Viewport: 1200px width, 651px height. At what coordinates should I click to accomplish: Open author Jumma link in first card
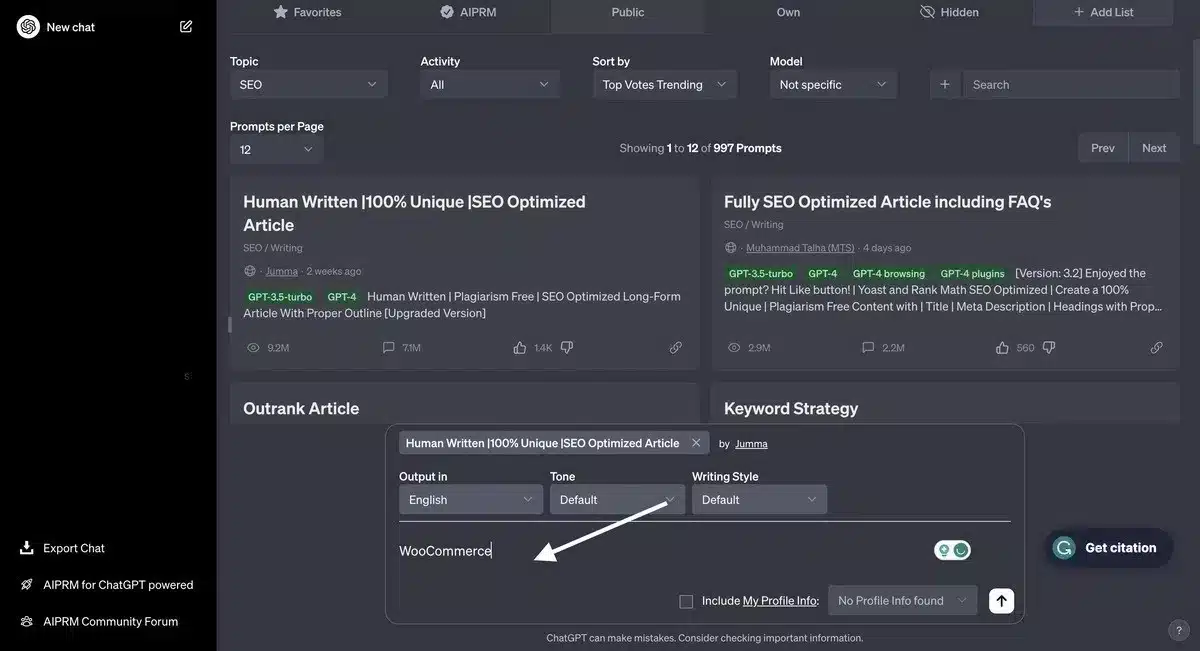(282, 271)
